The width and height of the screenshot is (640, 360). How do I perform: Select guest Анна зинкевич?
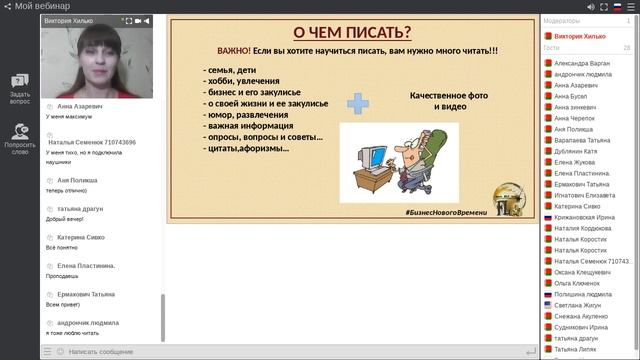click(x=575, y=107)
